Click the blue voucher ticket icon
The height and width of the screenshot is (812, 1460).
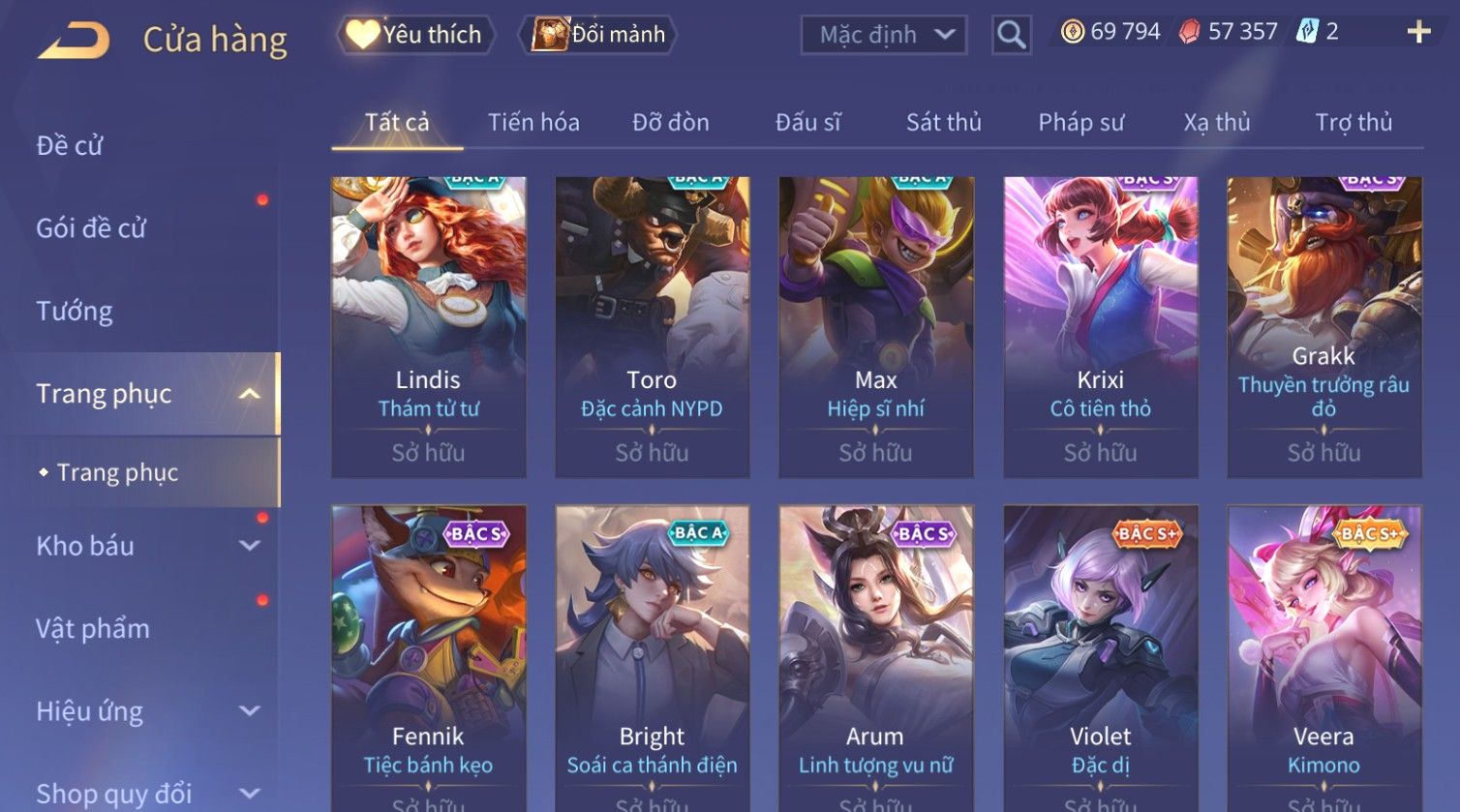point(1307,32)
